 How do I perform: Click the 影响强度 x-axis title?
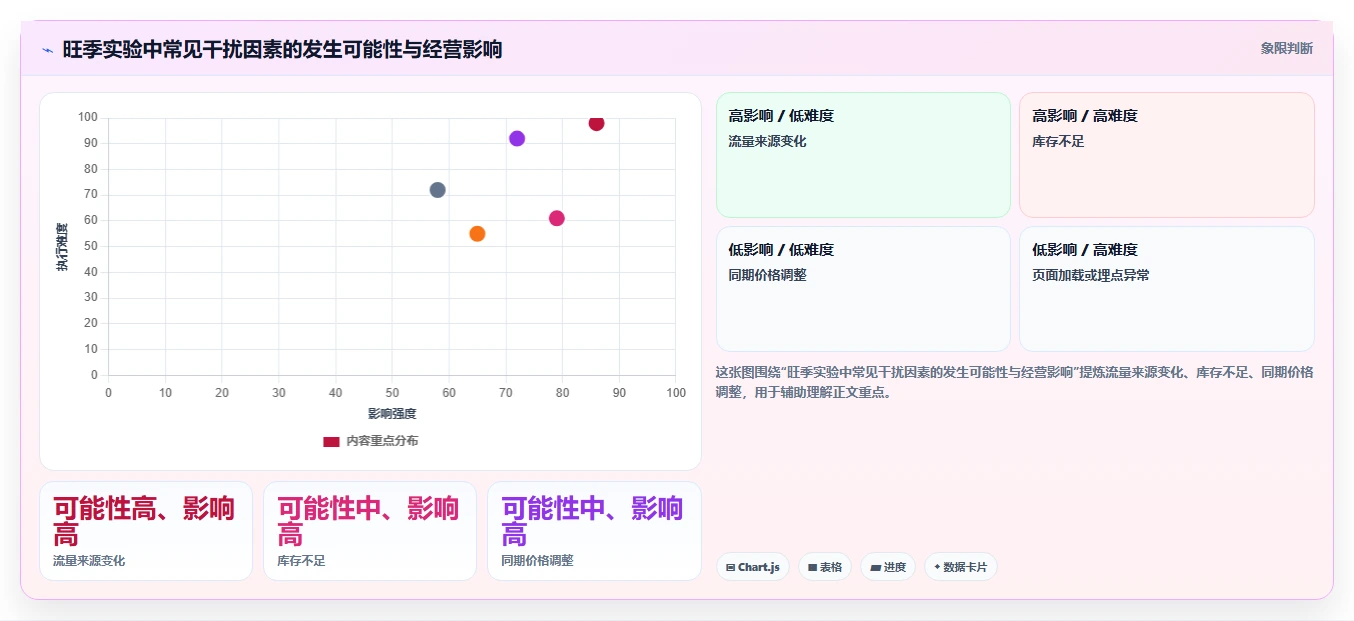(392, 413)
